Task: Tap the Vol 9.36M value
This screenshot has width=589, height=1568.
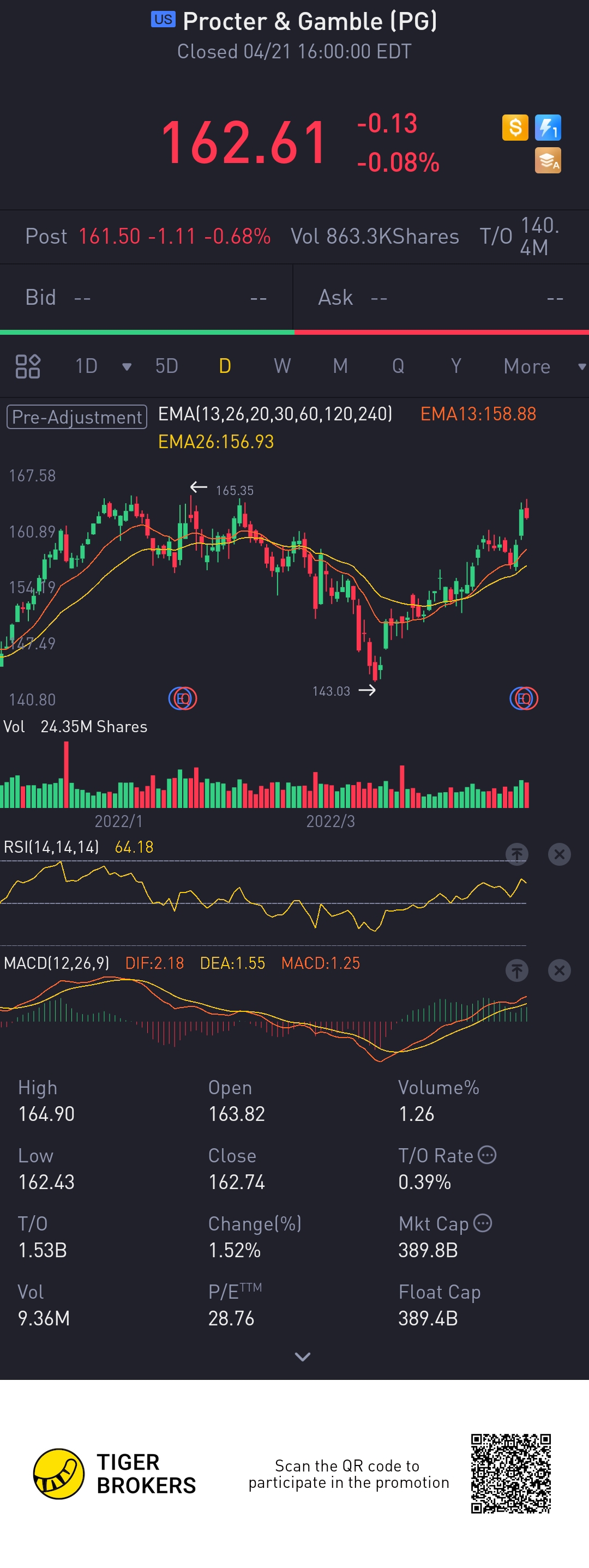Action: 44,1318
